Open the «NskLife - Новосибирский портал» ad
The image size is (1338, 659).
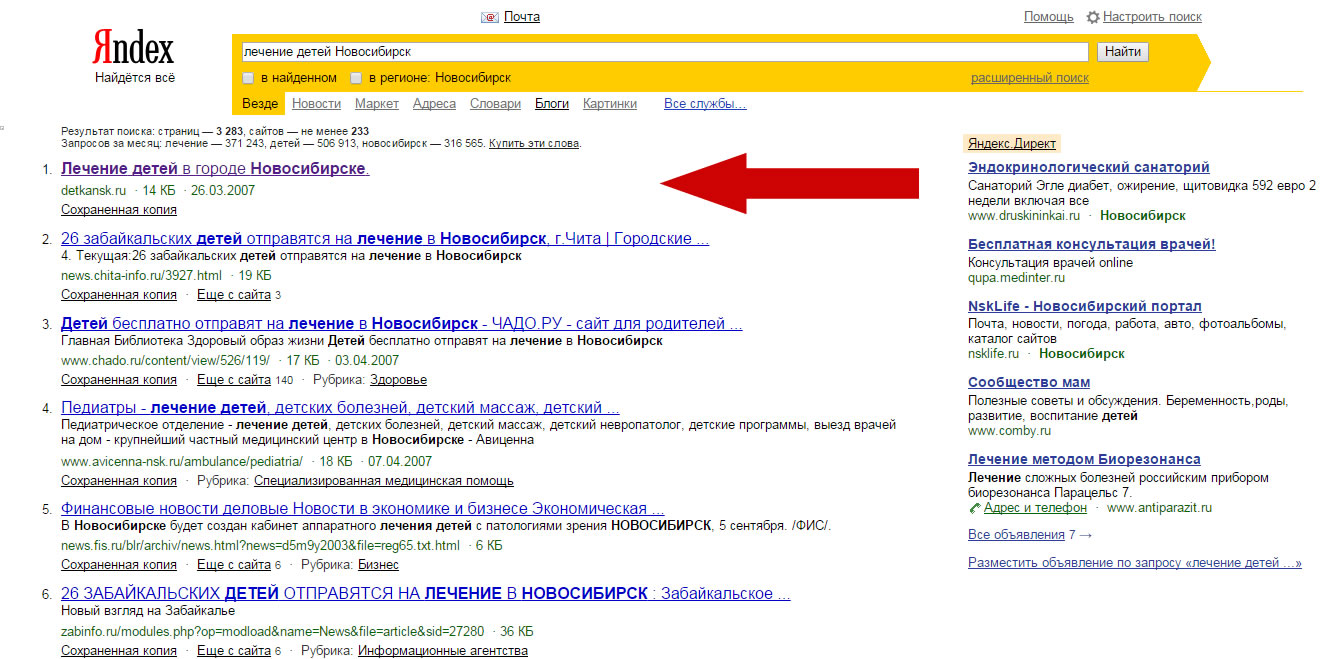[x=1085, y=306]
